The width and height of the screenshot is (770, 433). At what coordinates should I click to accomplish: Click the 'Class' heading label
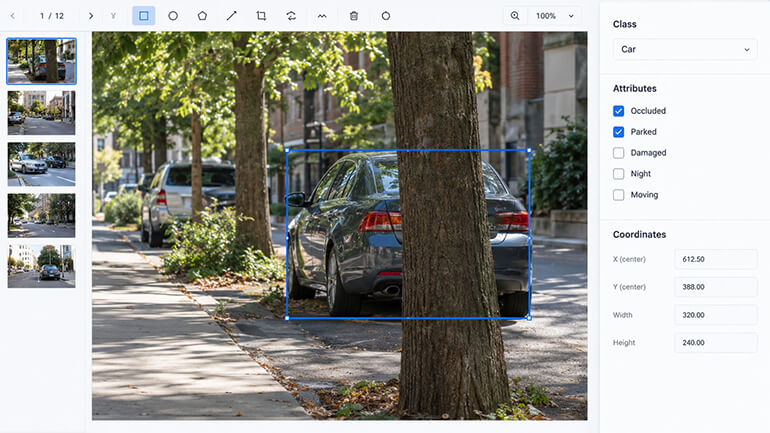[625, 24]
